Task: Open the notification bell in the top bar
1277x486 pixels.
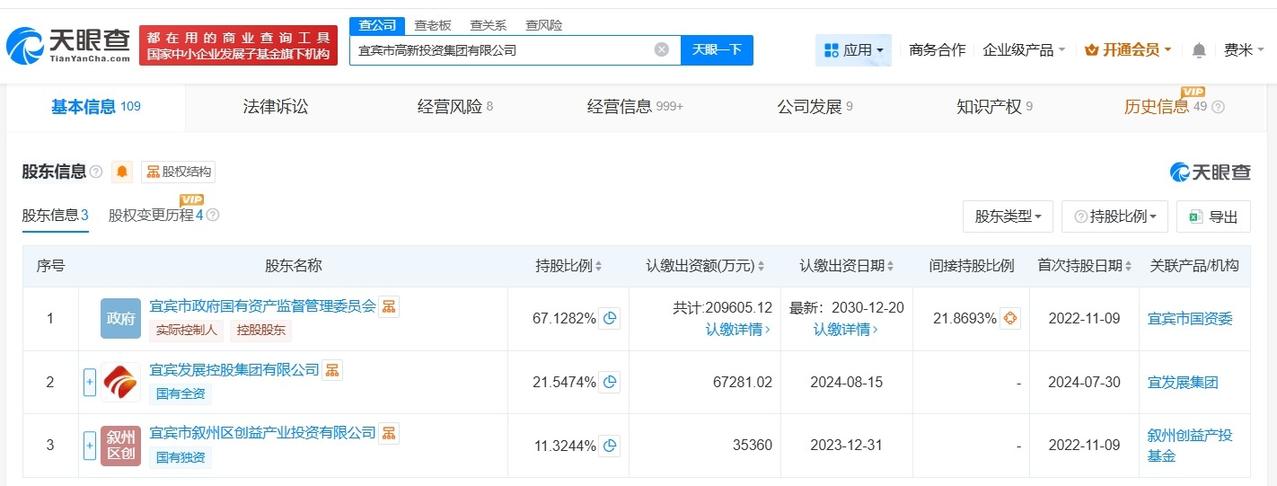Action: 1199,50
